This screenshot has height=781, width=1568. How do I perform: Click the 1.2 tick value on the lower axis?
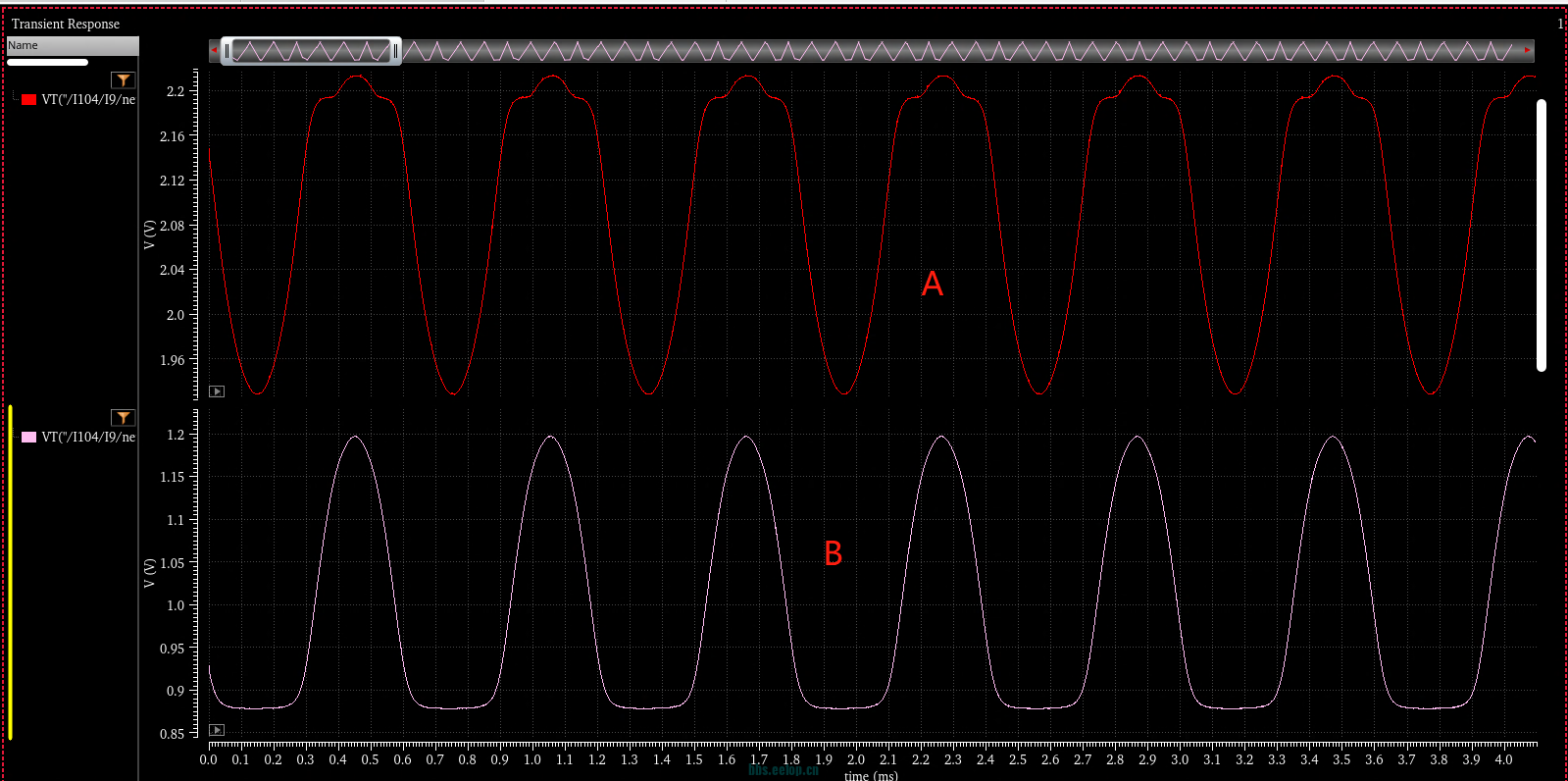click(175, 435)
